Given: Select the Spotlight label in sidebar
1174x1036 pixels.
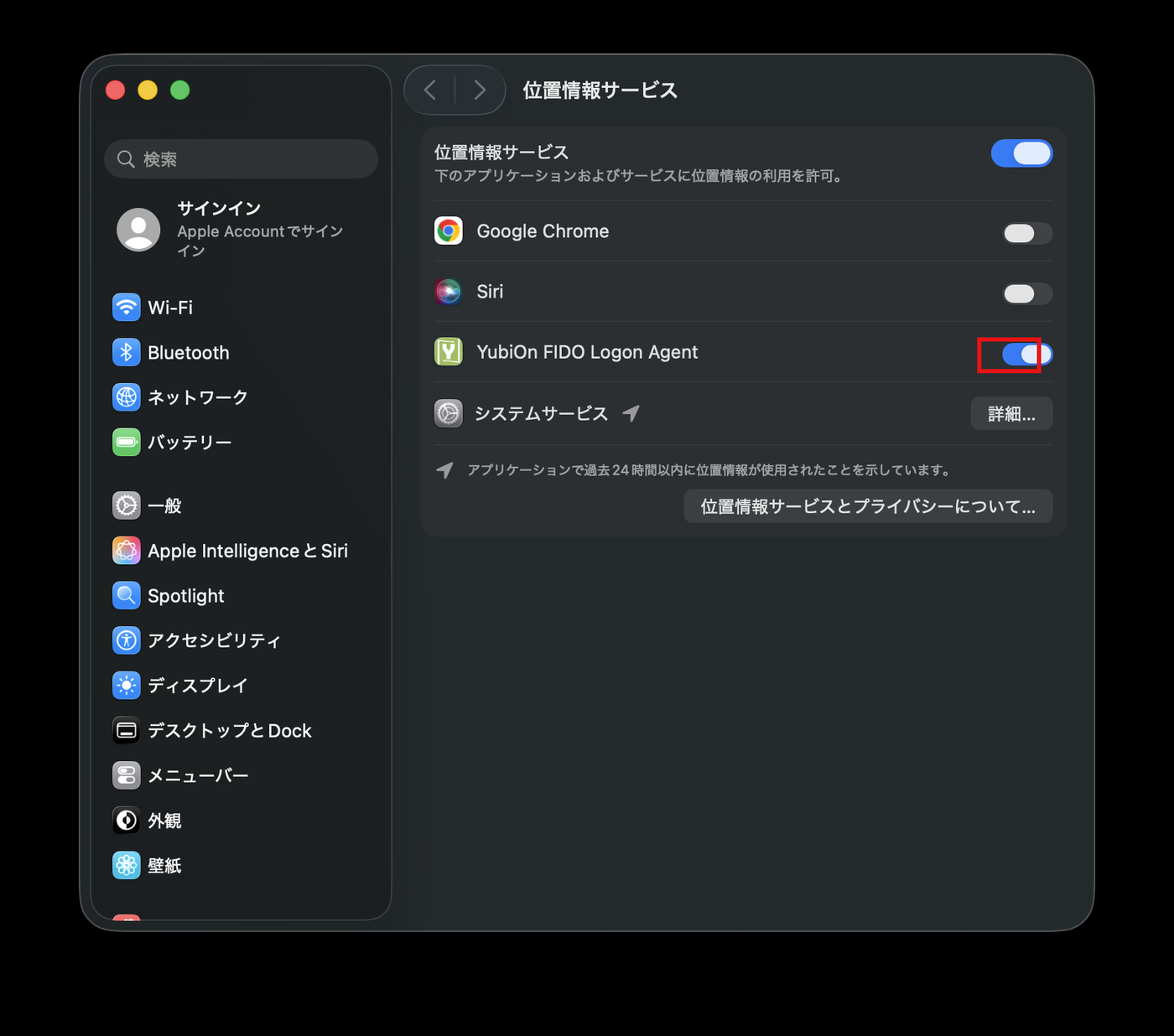Looking at the screenshot, I should [186, 596].
